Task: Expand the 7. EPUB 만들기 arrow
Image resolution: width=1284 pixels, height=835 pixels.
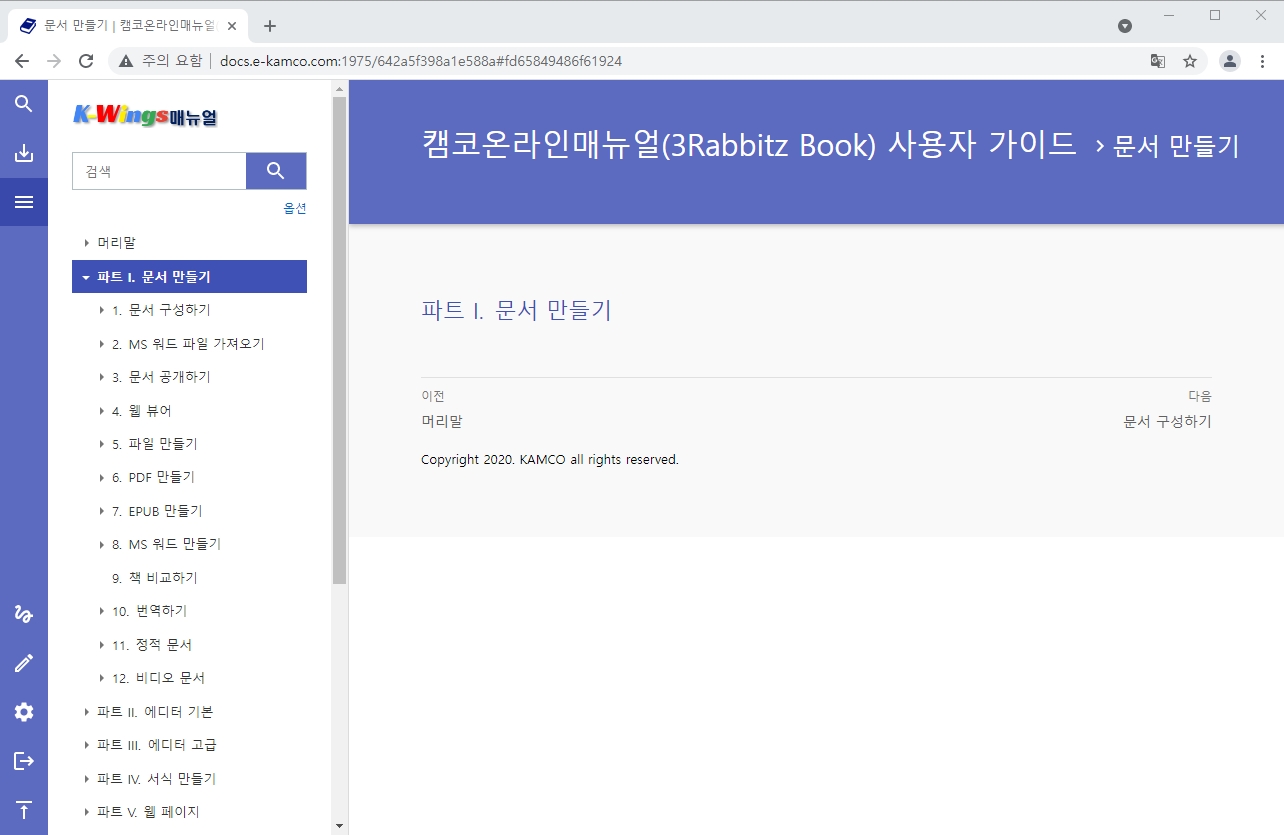Action: coord(102,511)
